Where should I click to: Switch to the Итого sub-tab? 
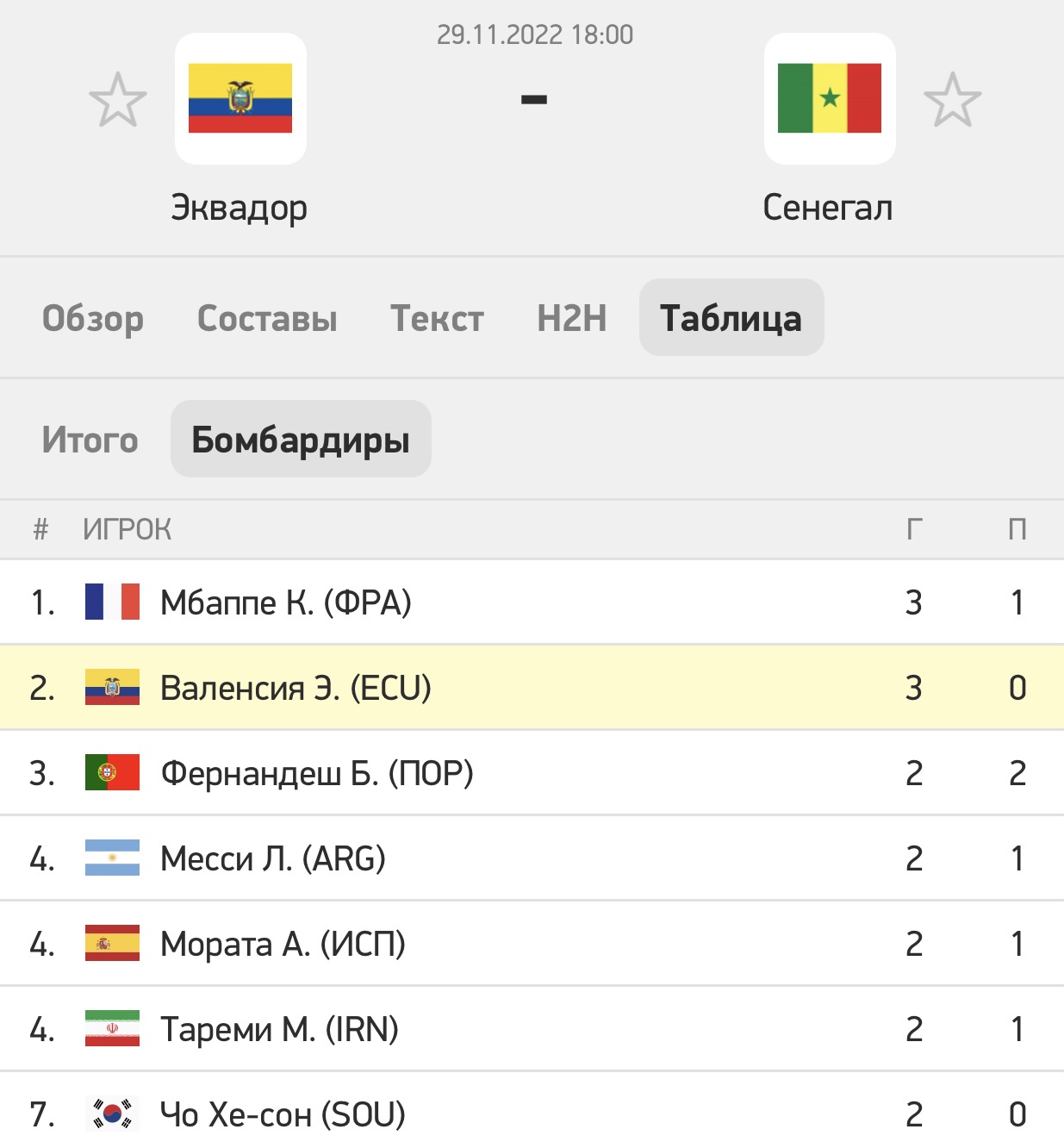90,440
